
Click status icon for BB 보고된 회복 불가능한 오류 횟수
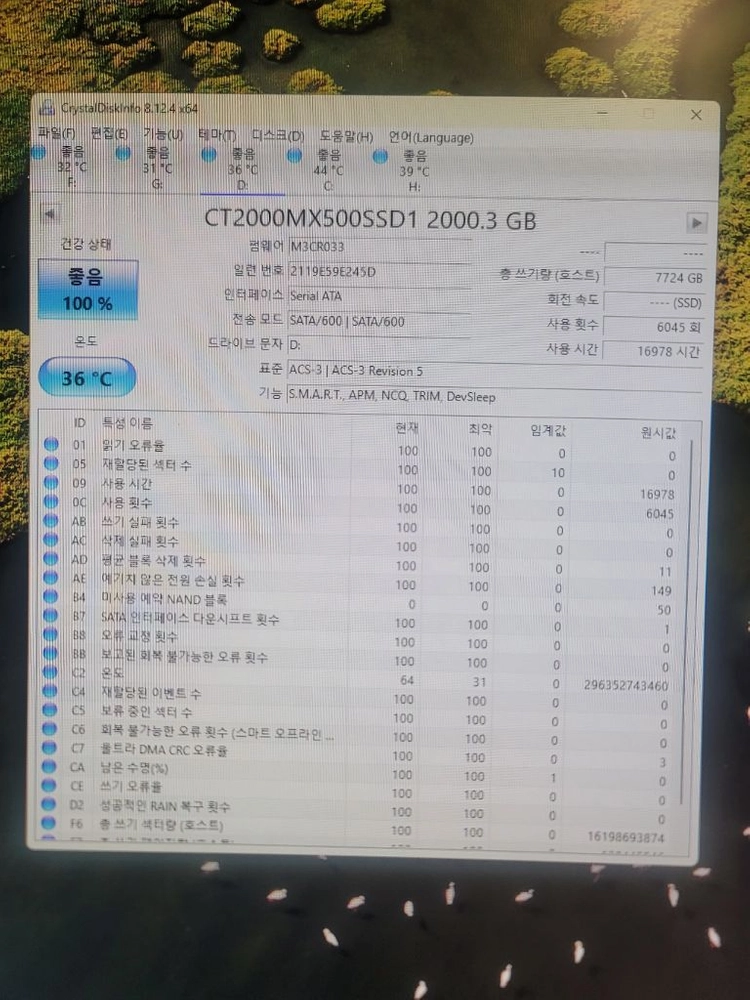(50, 654)
